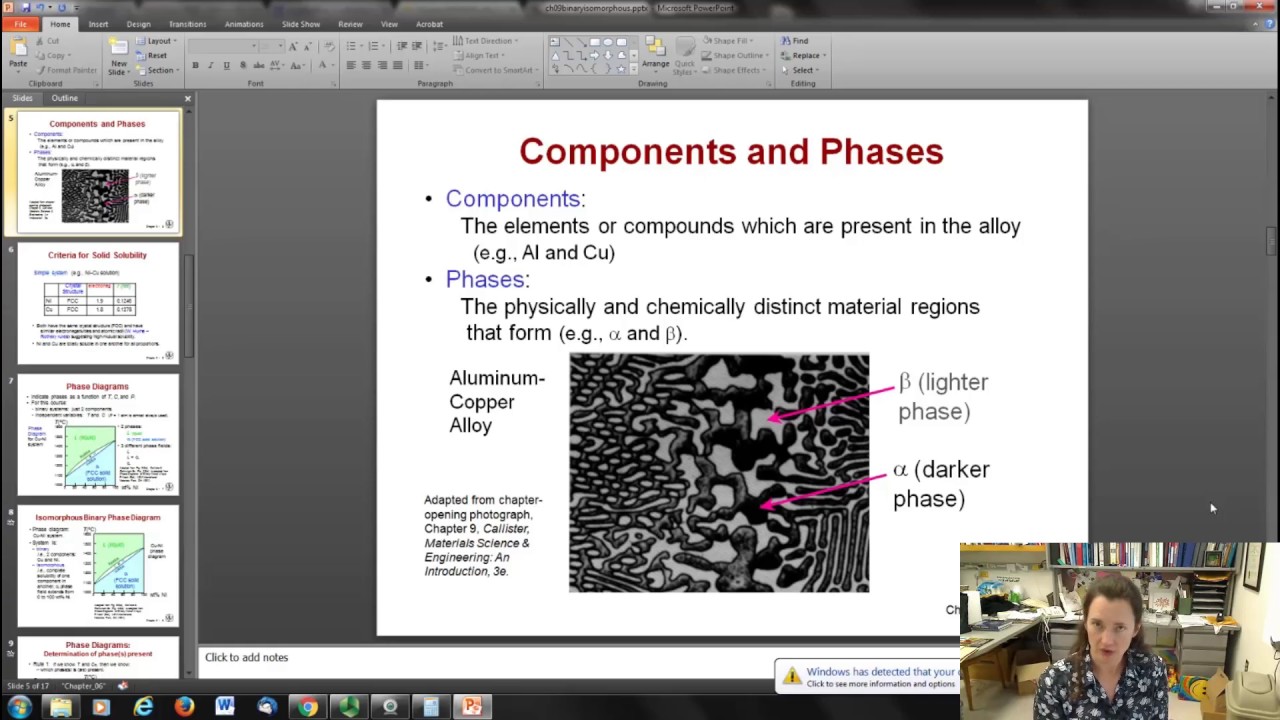This screenshot has width=1280, height=720.
Task: Toggle Italic formatting
Action: [x=211, y=66]
